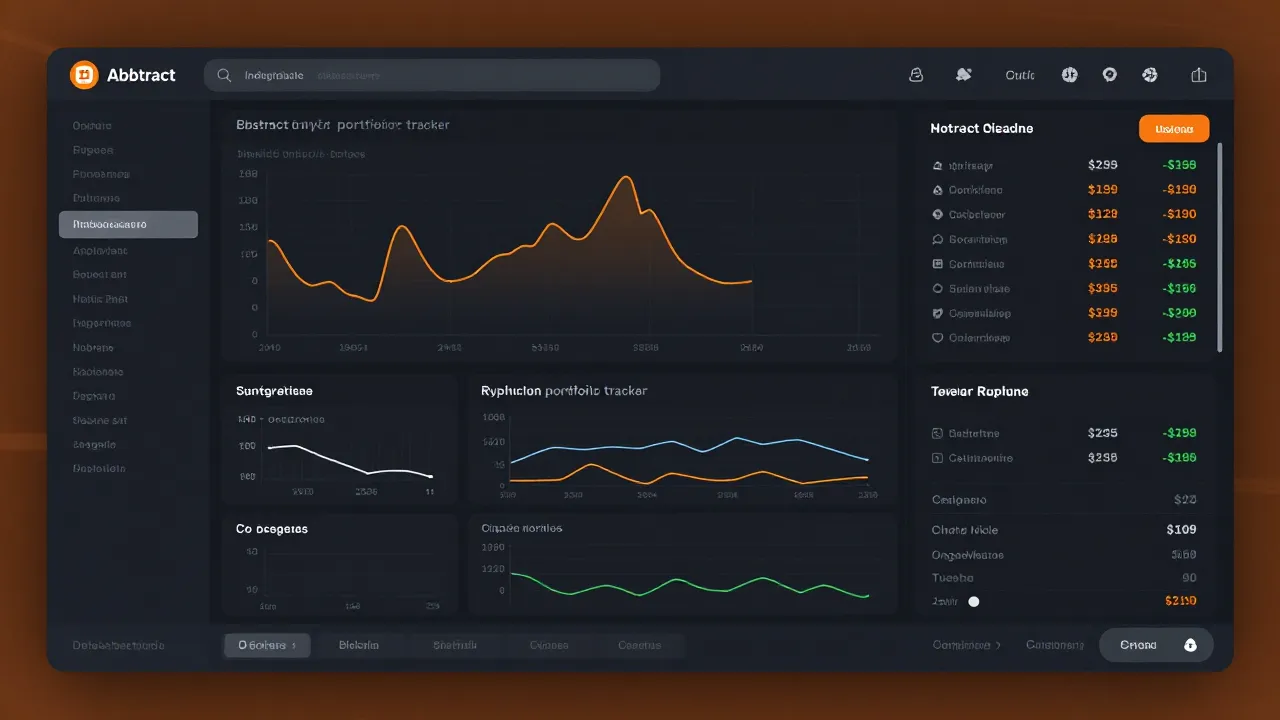Toggle the switch next to the $210 value
This screenshot has width=1280, height=720.
(972, 601)
